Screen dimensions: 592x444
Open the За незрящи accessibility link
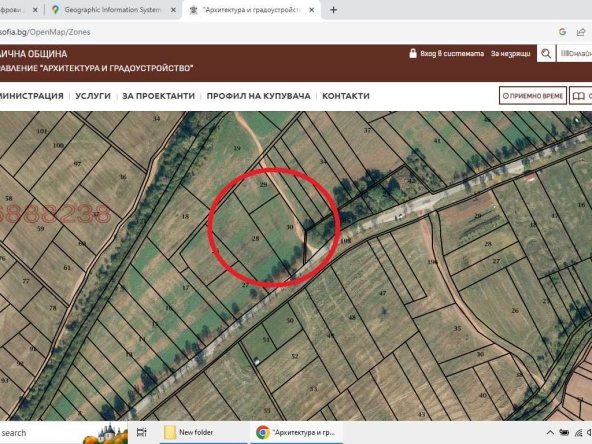(x=510, y=54)
